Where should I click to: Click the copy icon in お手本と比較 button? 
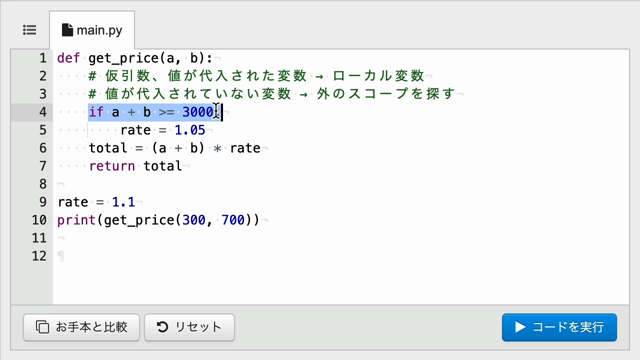pyautogui.click(x=42, y=327)
